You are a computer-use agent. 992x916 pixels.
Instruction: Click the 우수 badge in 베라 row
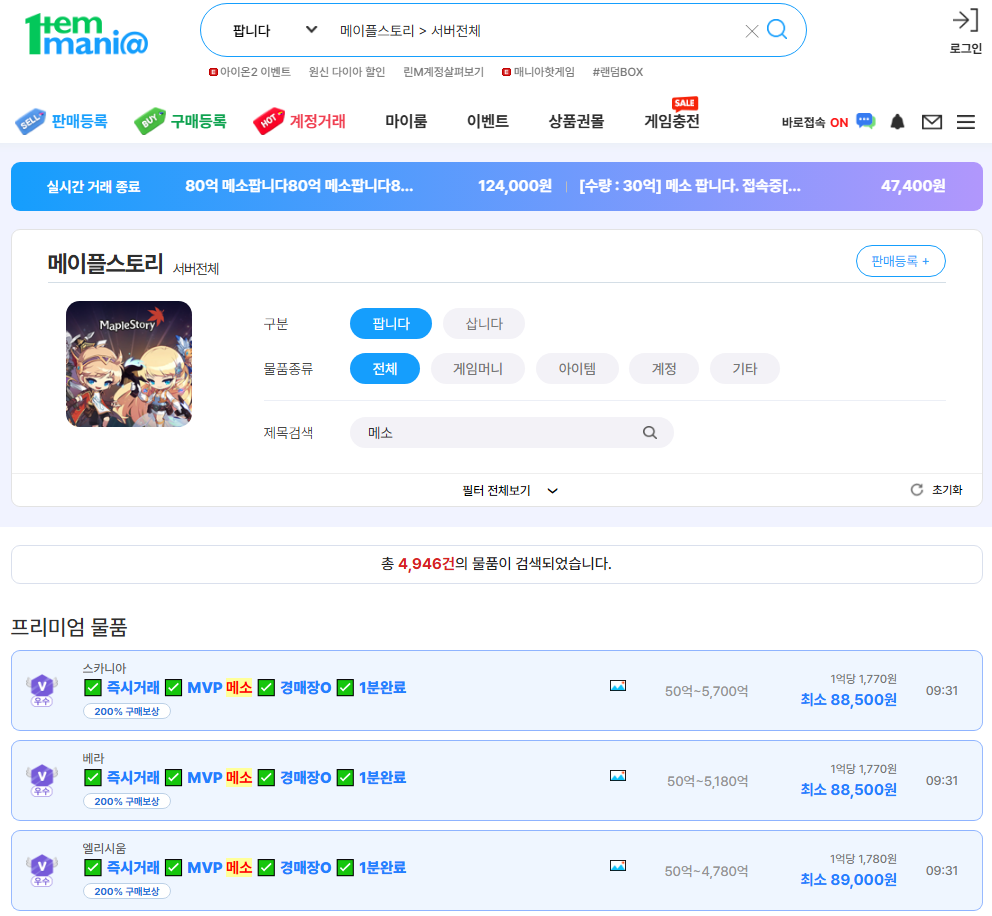click(42, 780)
